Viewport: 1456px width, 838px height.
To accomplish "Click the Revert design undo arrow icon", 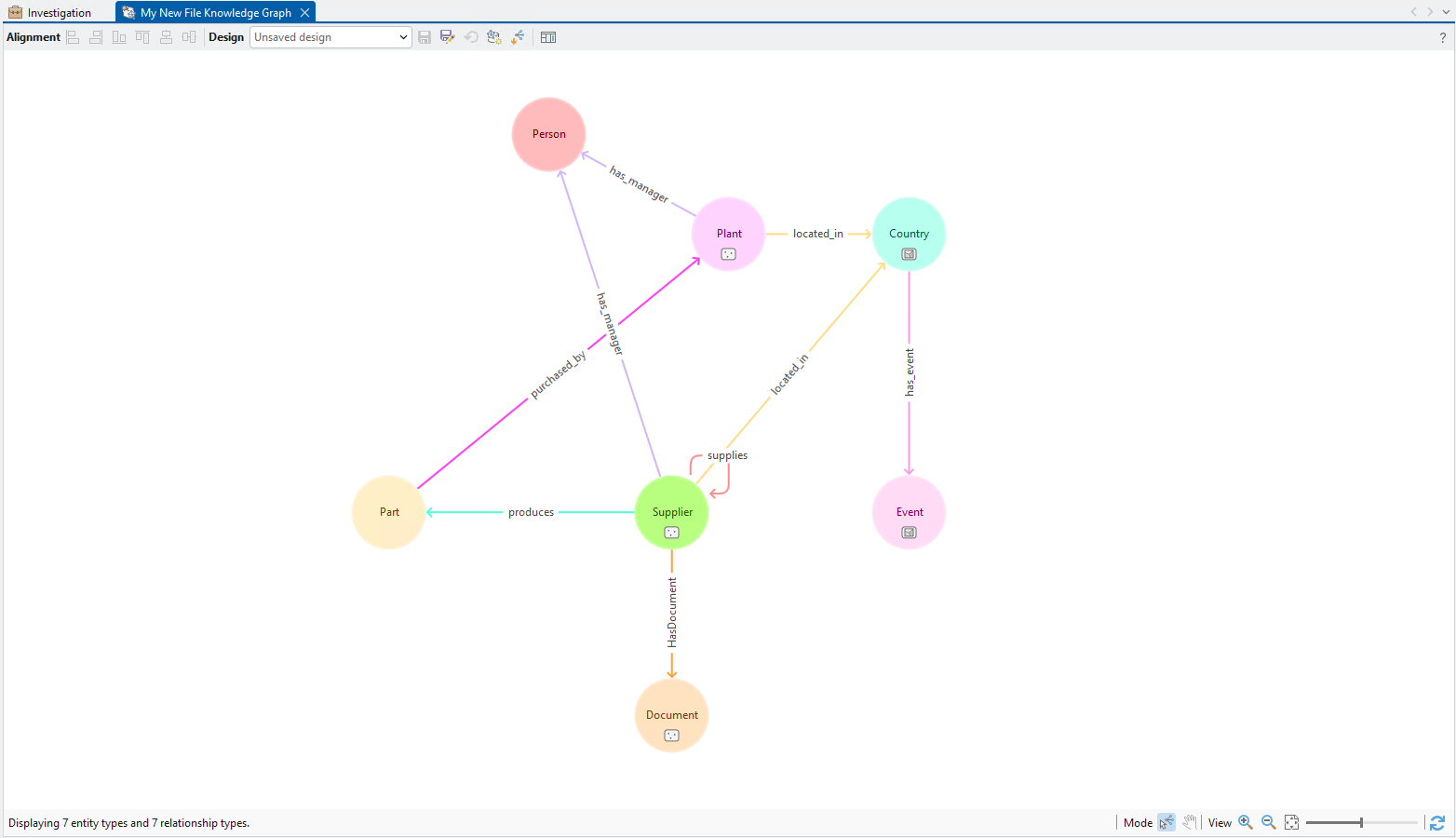I will pyautogui.click(x=471, y=37).
